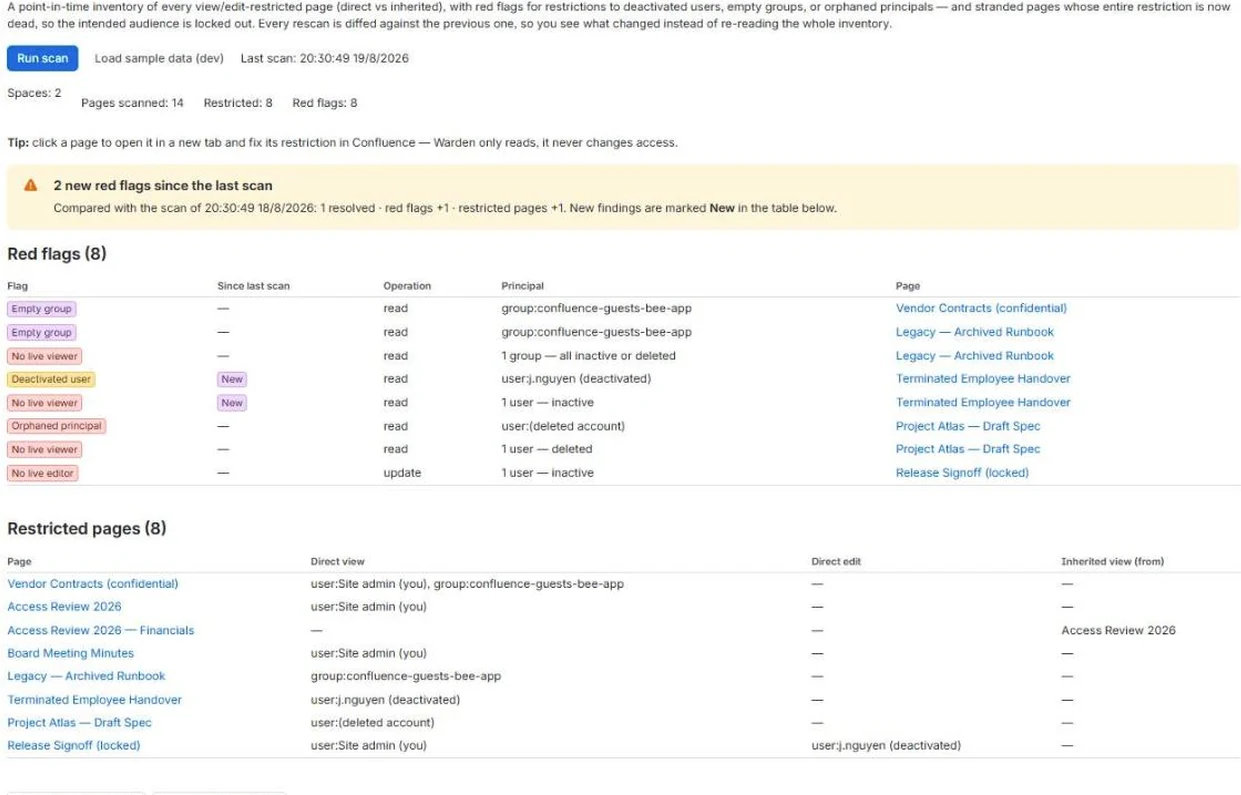Click the New badge in the Deactivated user row
Image resolution: width=1241 pixels, height=795 pixels.
(232, 379)
